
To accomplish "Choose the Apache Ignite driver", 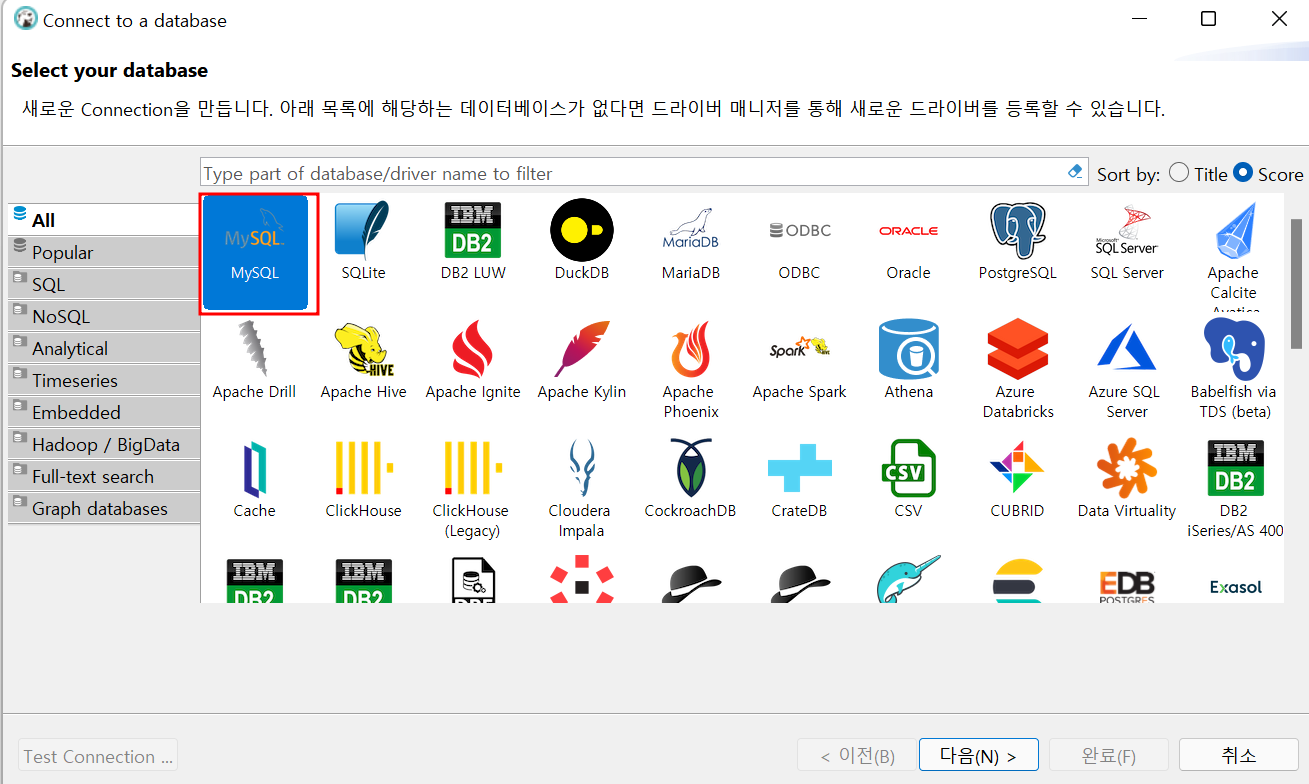I will click(x=472, y=360).
